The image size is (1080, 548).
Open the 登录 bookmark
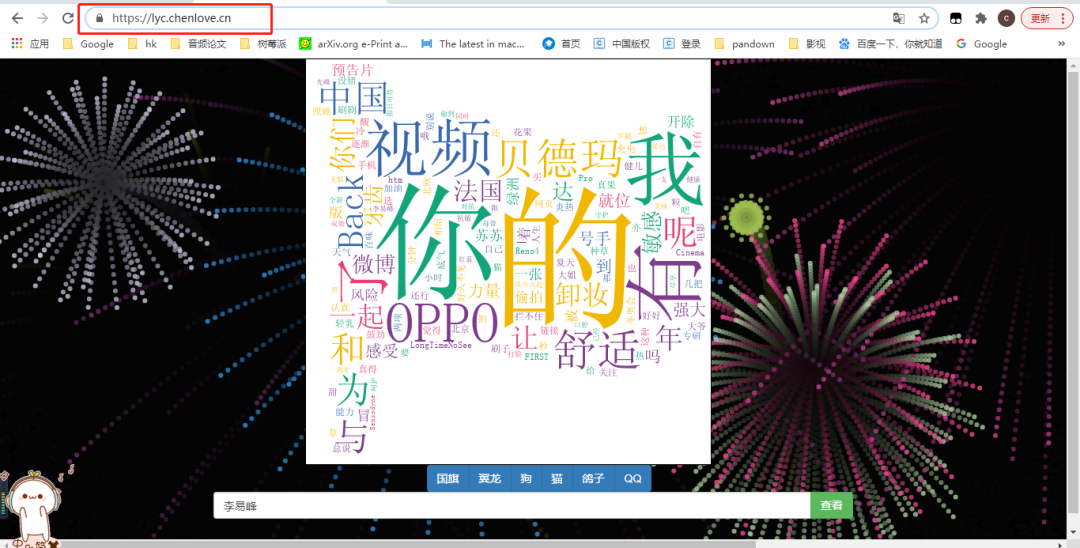682,44
